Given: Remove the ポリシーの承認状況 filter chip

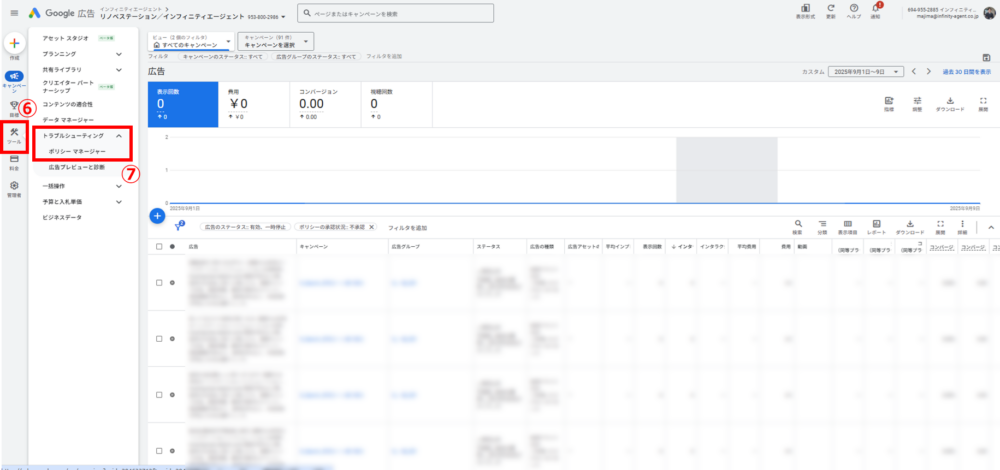Looking at the screenshot, I should pos(372,227).
